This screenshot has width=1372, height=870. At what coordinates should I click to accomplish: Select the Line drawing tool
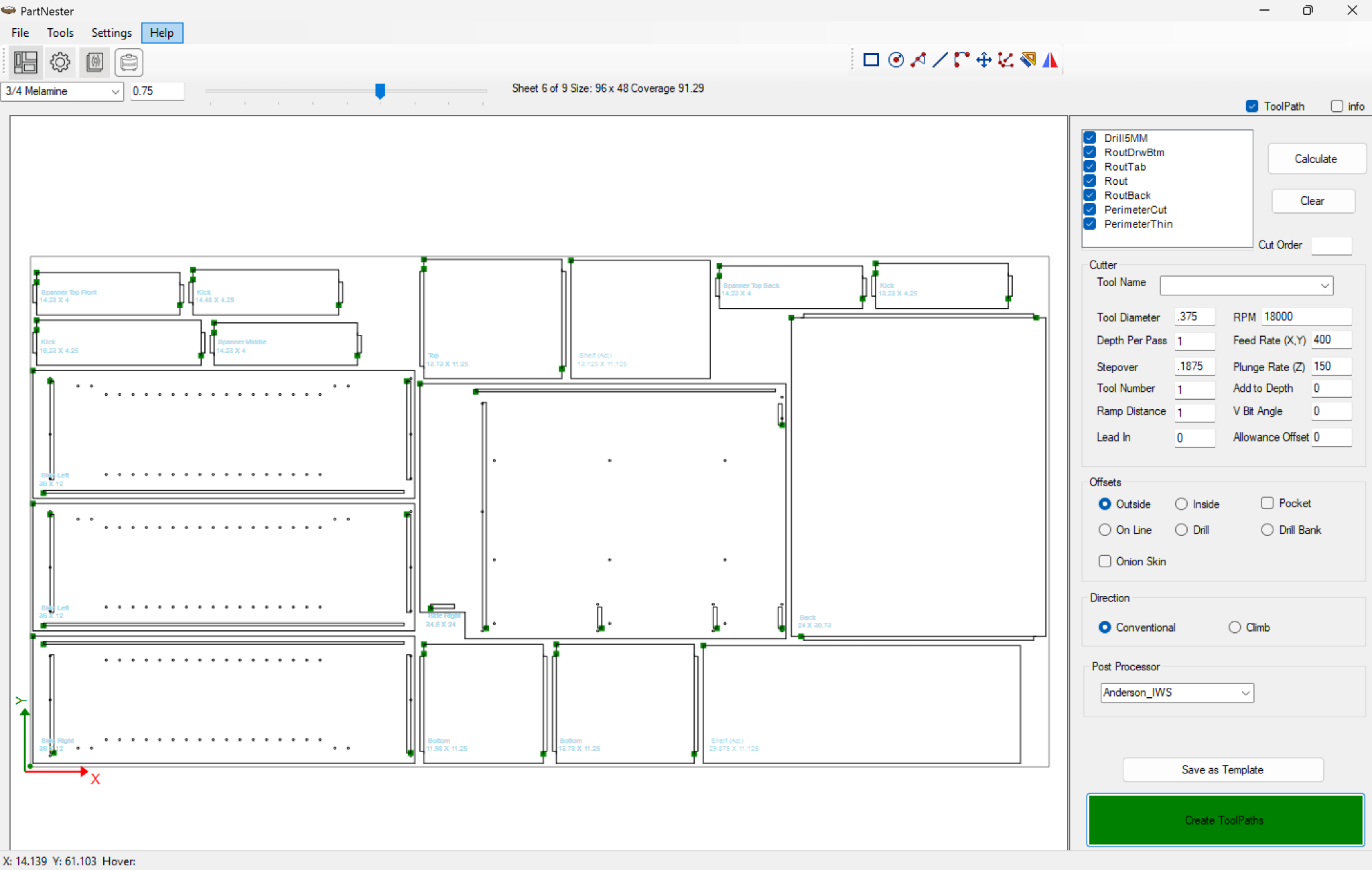click(x=940, y=60)
